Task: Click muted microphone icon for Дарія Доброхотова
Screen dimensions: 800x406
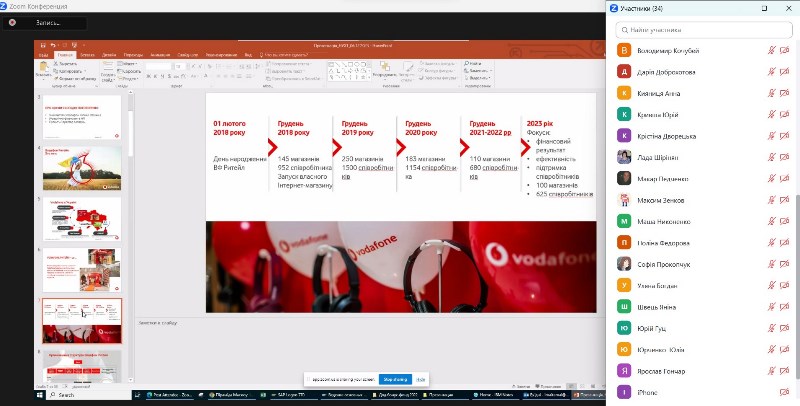Action: pos(772,71)
